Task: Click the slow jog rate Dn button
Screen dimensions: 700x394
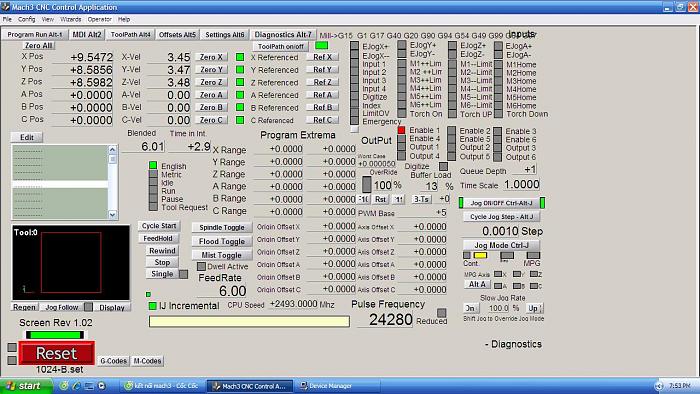Action: [x=471, y=308]
